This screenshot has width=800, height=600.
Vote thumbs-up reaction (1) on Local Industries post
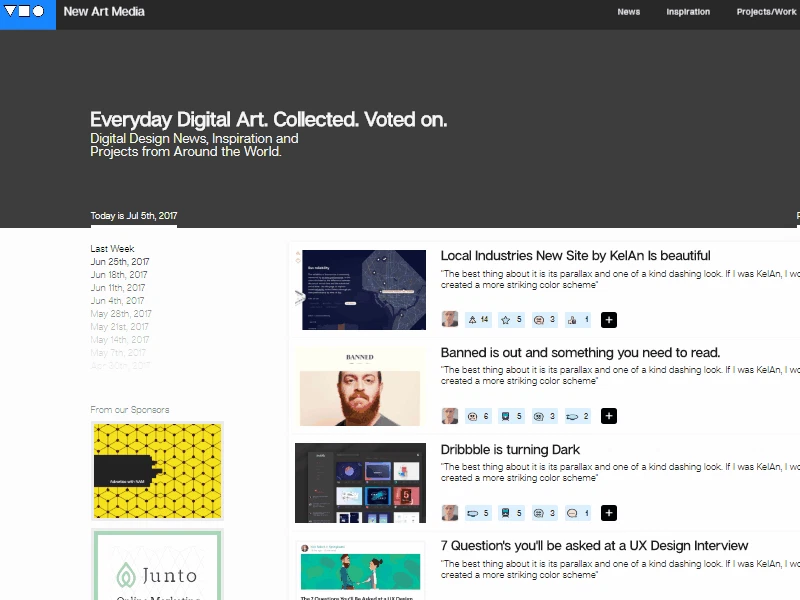[x=578, y=320]
